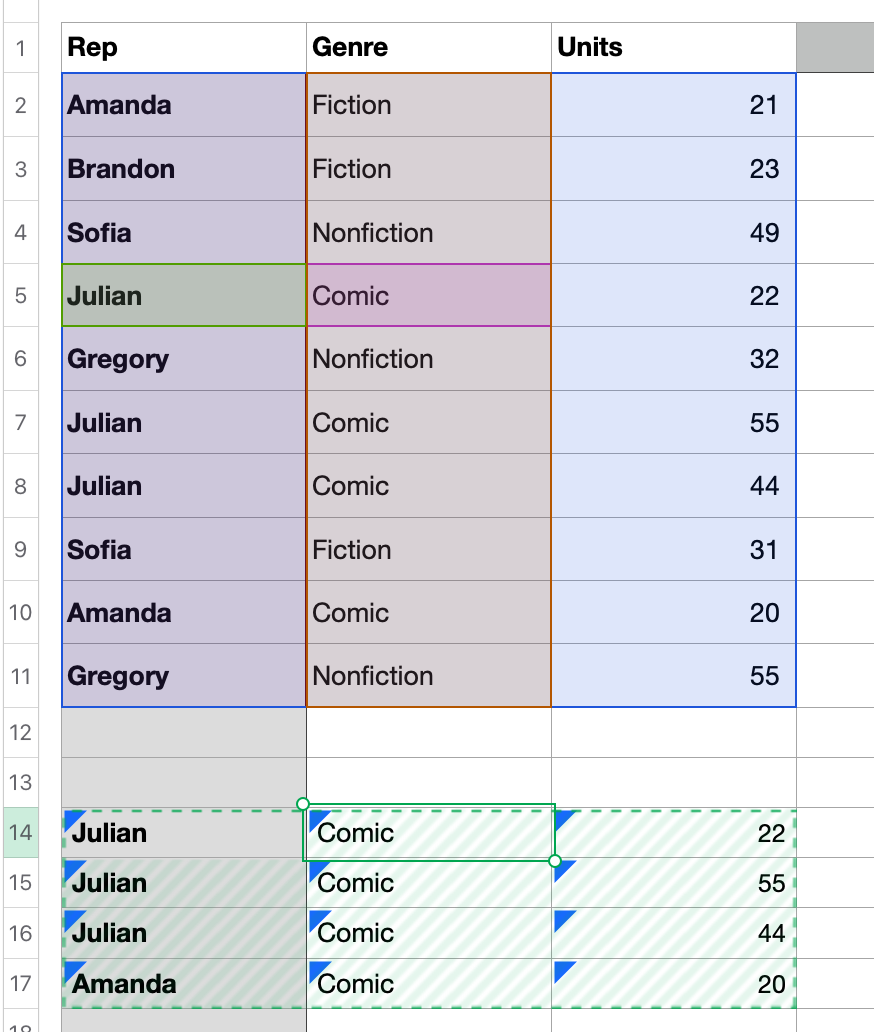Select the Rep header cell
The height and width of the screenshot is (1032, 874).
(x=184, y=47)
